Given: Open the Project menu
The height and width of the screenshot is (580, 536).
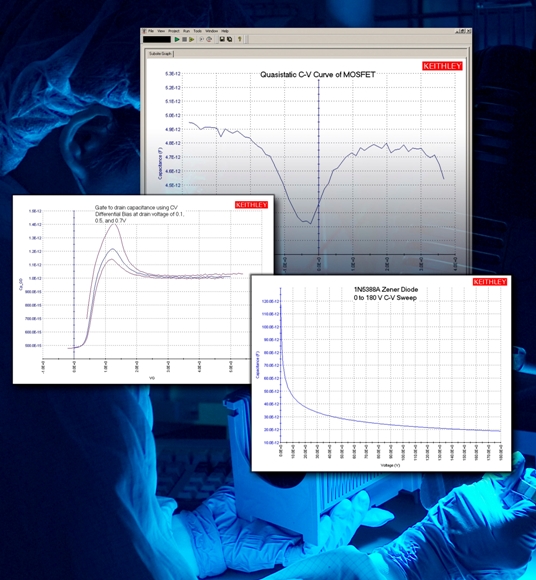Looking at the screenshot, I should tap(174, 31).
